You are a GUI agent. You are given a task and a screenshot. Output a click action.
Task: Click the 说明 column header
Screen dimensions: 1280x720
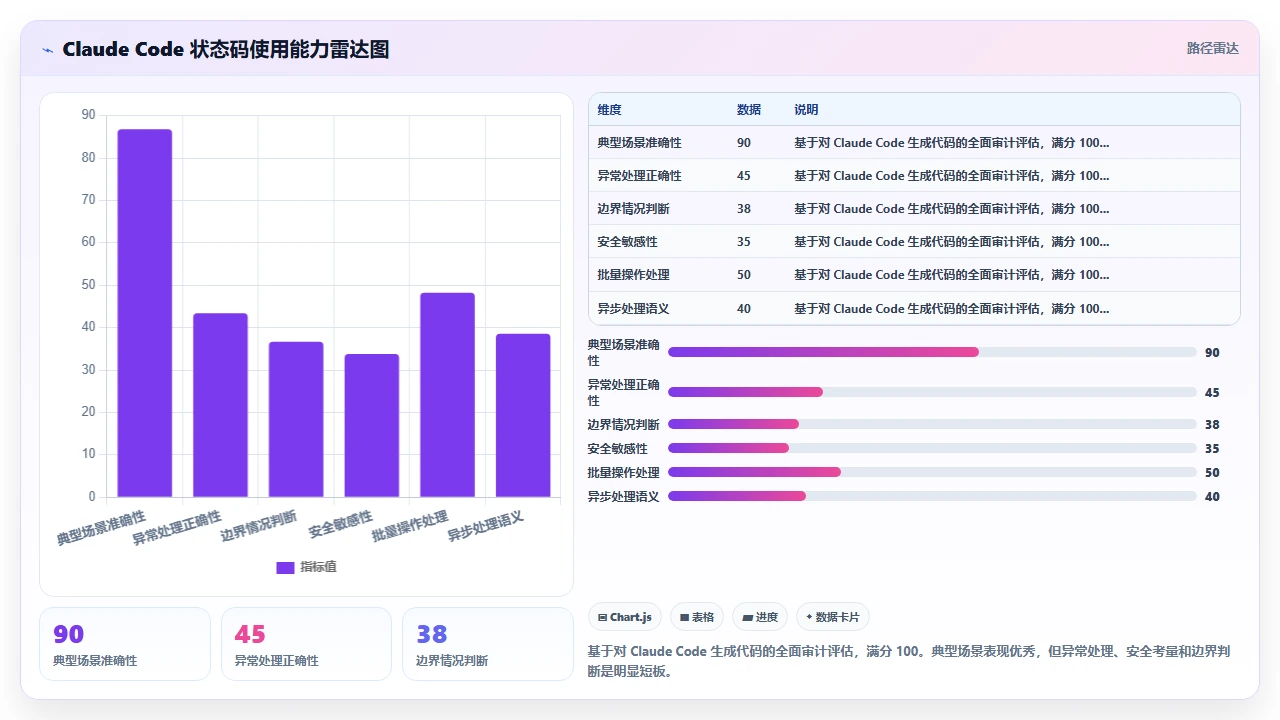[x=806, y=110]
